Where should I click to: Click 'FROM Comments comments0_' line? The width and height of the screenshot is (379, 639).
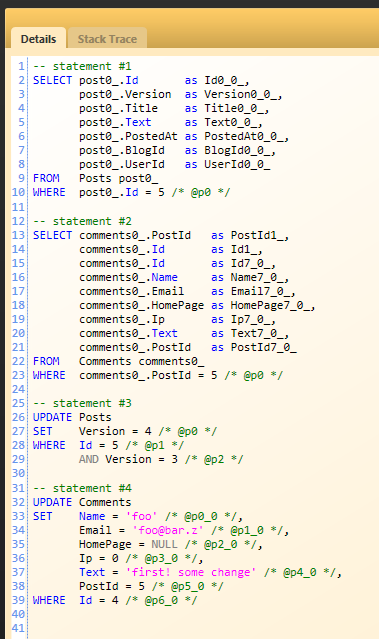point(119,361)
